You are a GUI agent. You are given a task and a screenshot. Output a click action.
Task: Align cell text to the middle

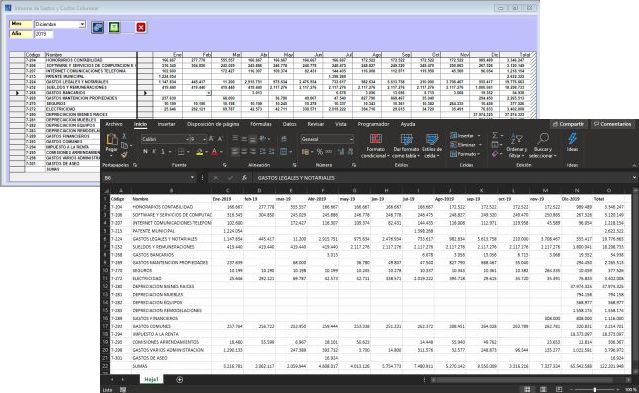(x=244, y=139)
